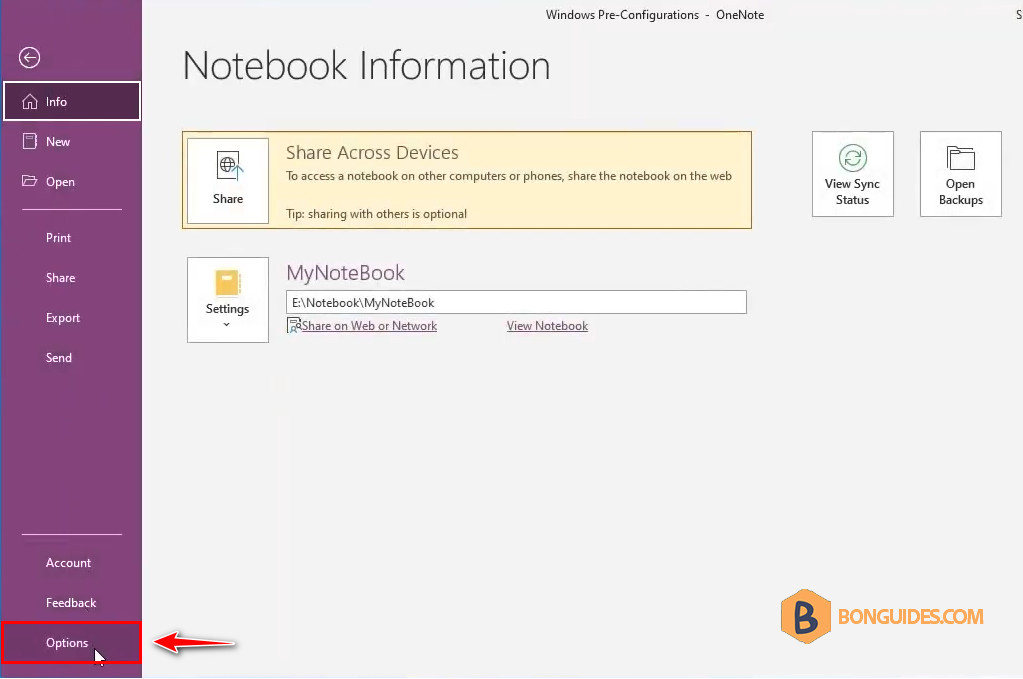Select New in the sidebar
Image resolution: width=1023 pixels, height=679 pixels.
tap(71, 142)
